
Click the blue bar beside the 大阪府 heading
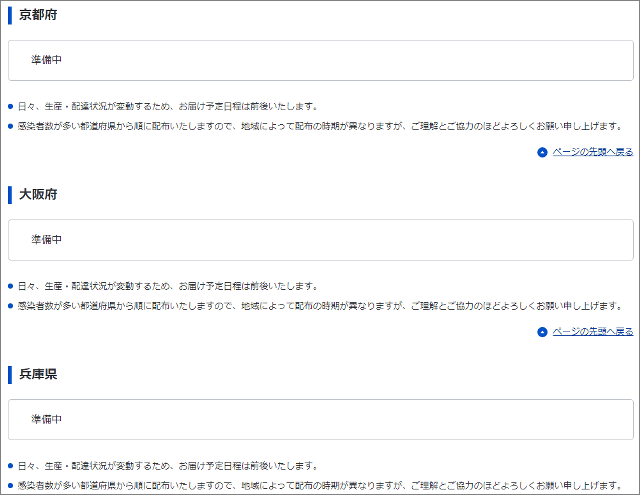tap(10, 194)
